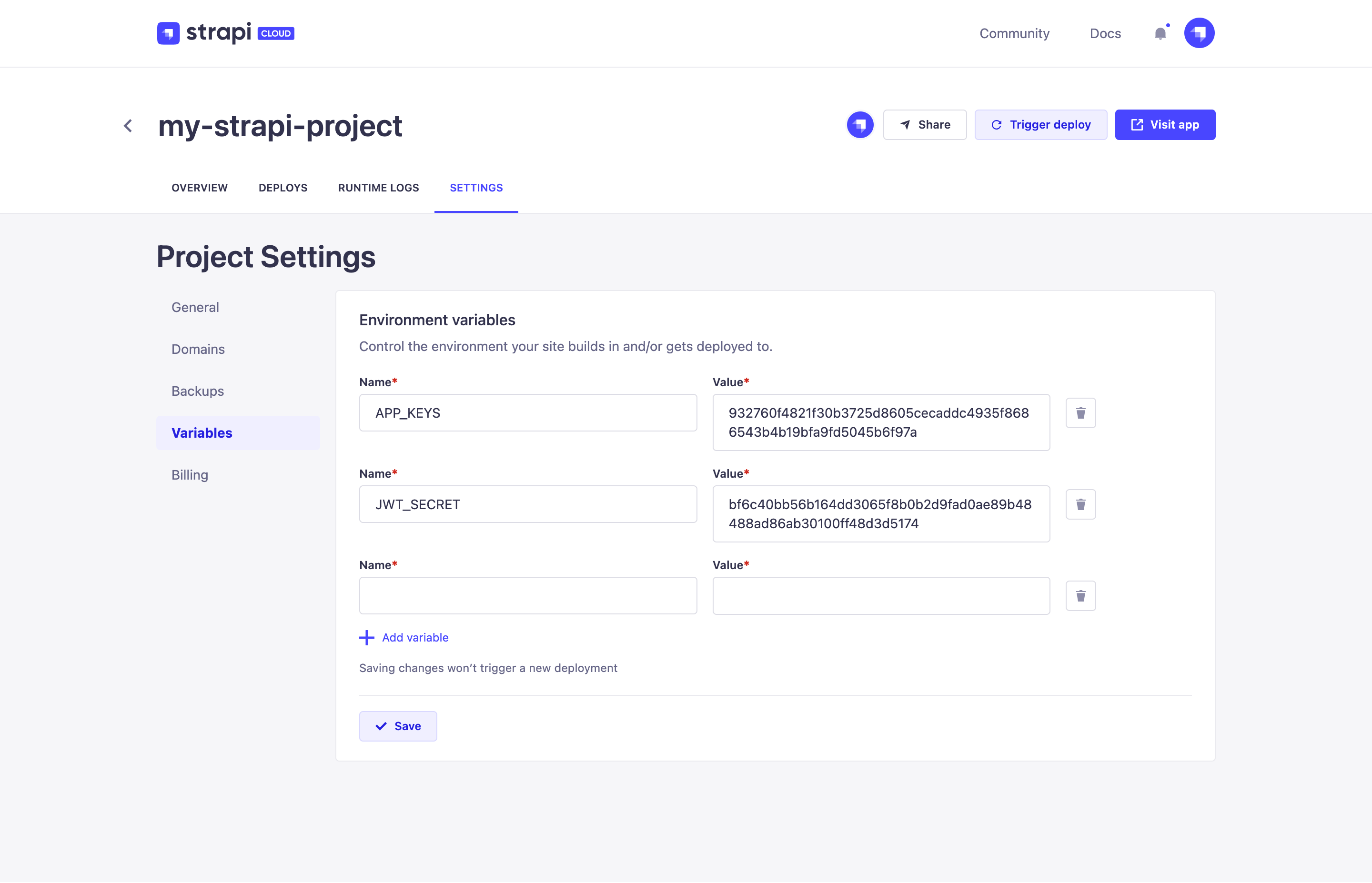Select the Domains settings option
The width and height of the screenshot is (1372, 883).
click(198, 349)
